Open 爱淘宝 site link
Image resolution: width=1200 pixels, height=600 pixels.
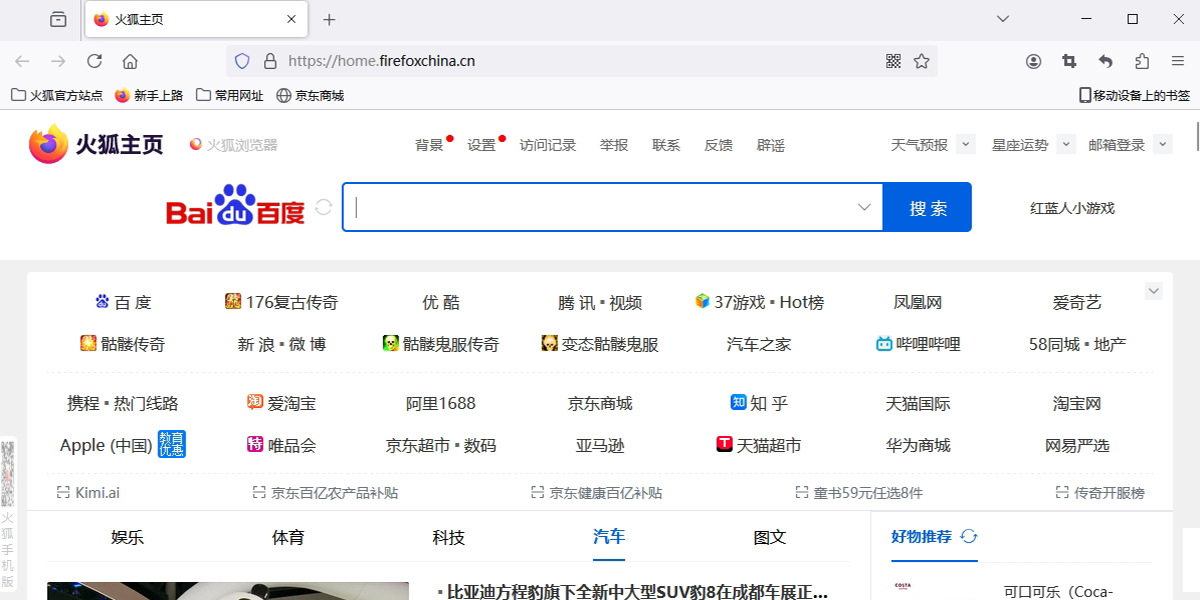pyautogui.click(x=281, y=403)
